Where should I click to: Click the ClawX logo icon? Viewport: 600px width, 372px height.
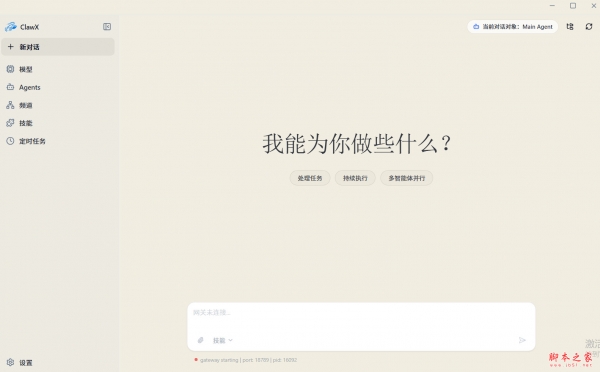pos(11,27)
